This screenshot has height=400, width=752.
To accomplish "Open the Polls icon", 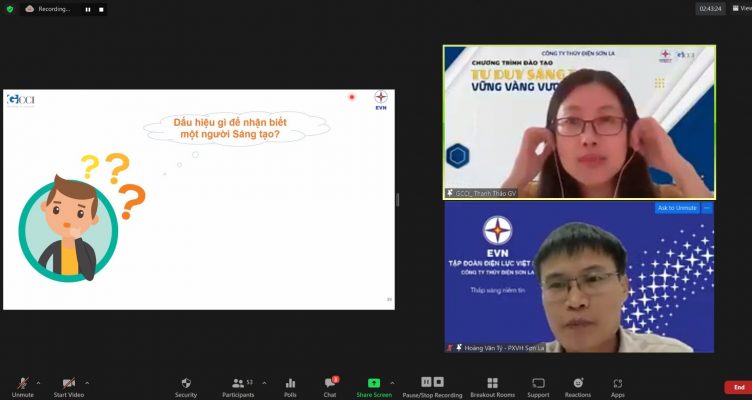I will (x=290, y=385).
